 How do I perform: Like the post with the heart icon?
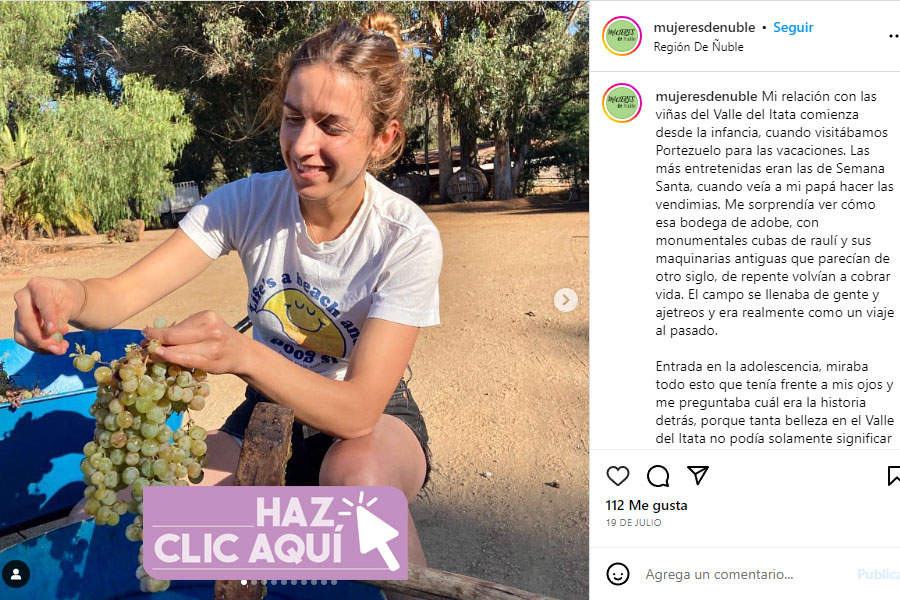tap(618, 475)
